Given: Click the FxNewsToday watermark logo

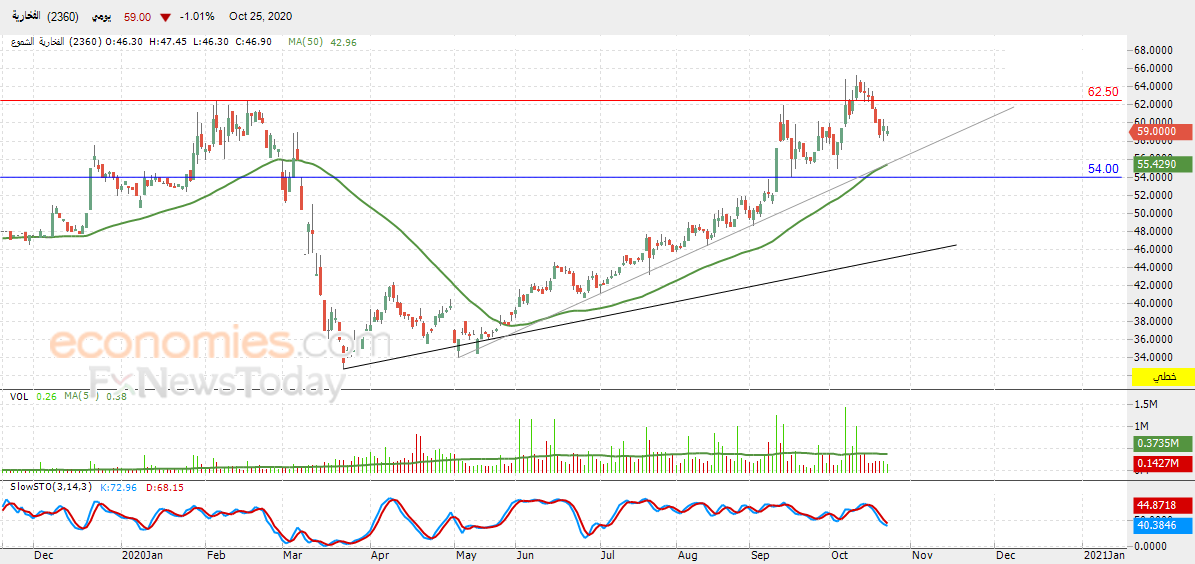Looking at the screenshot, I should coord(216,381).
